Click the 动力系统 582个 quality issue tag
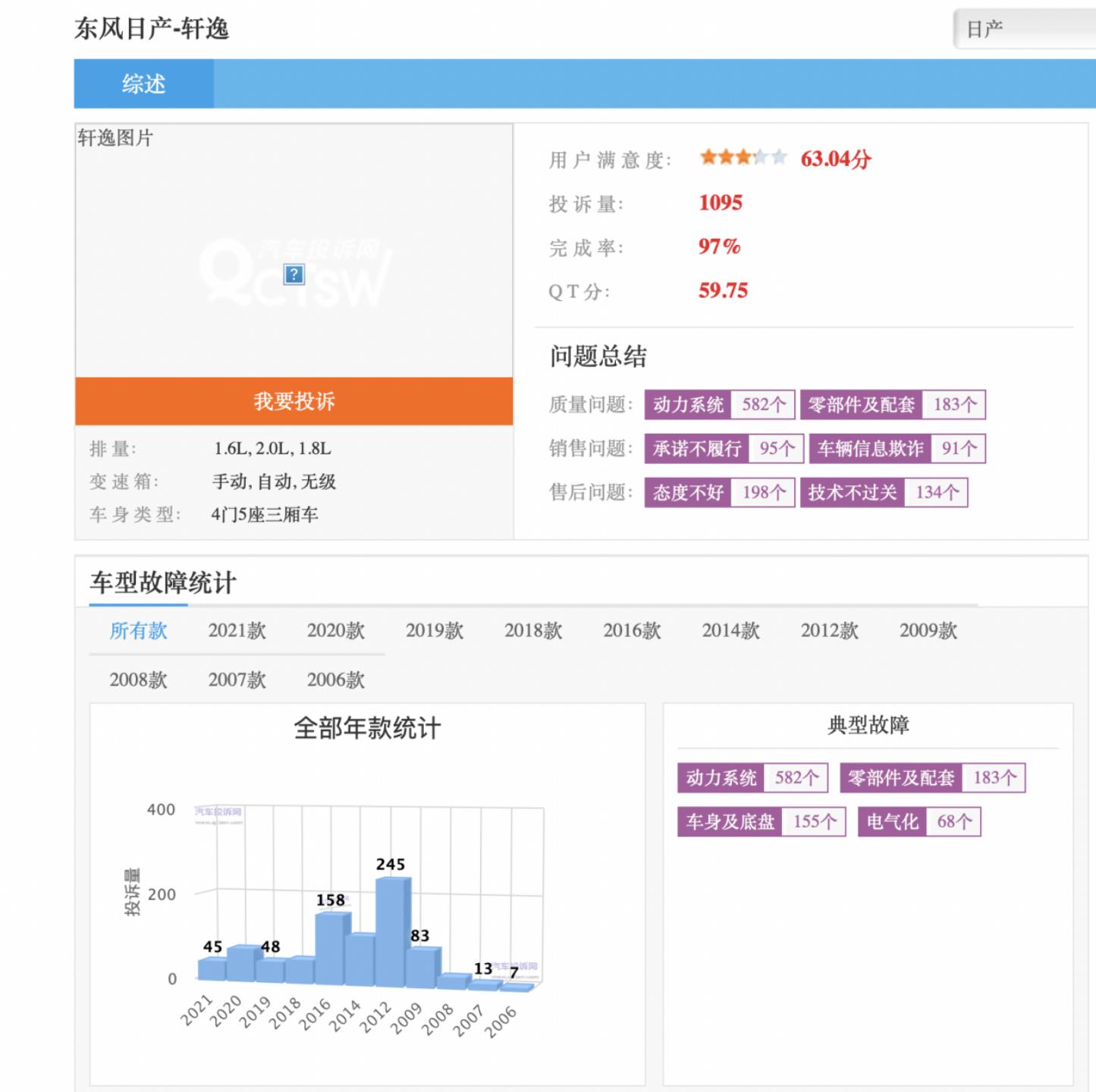The image size is (1096, 1092). [x=718, y=404]
